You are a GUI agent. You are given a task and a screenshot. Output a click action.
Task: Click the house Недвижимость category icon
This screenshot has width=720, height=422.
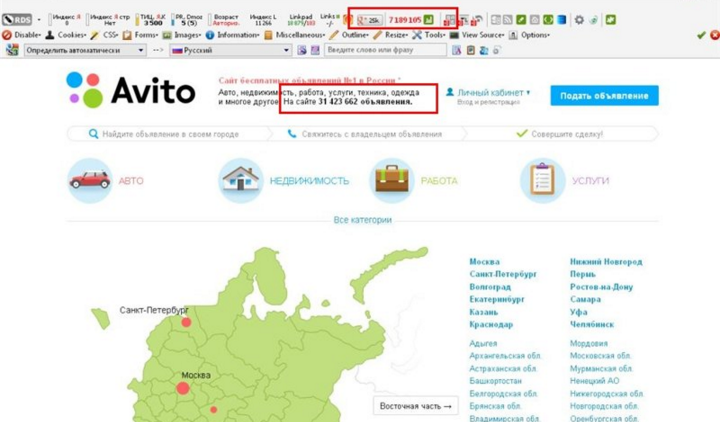[241, 180]
